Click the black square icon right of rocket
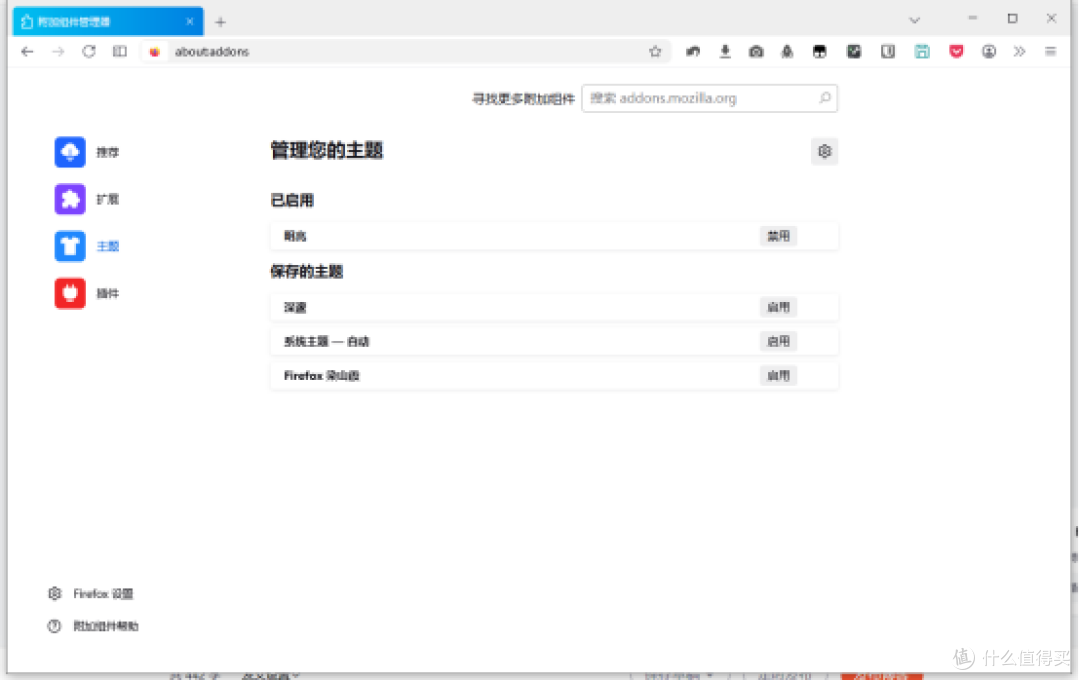 (820, 52)
